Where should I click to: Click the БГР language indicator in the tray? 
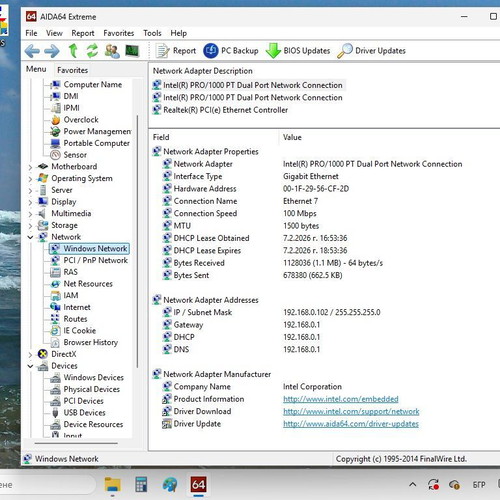[479, 485]
